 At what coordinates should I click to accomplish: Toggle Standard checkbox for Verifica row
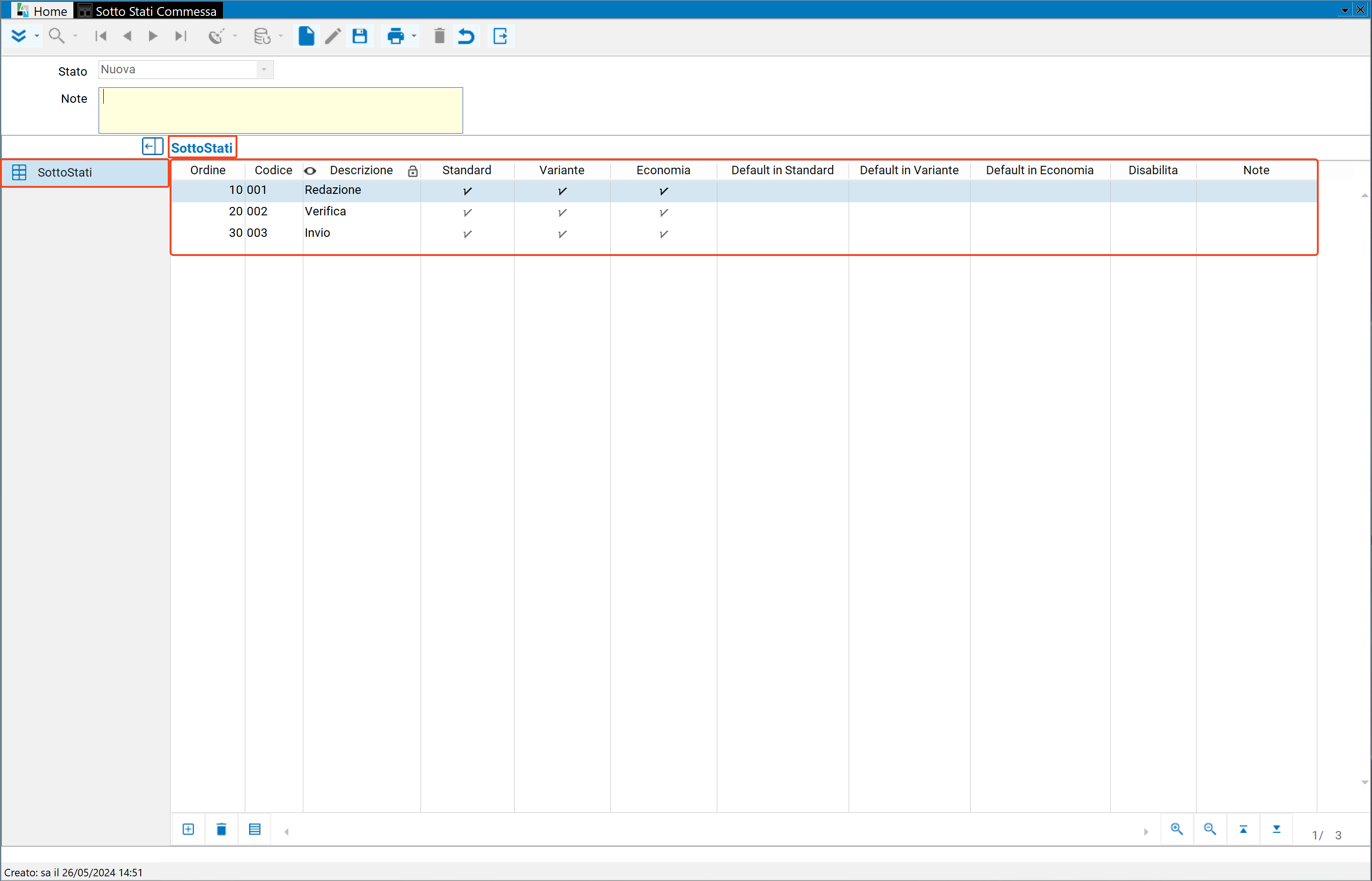467,212
